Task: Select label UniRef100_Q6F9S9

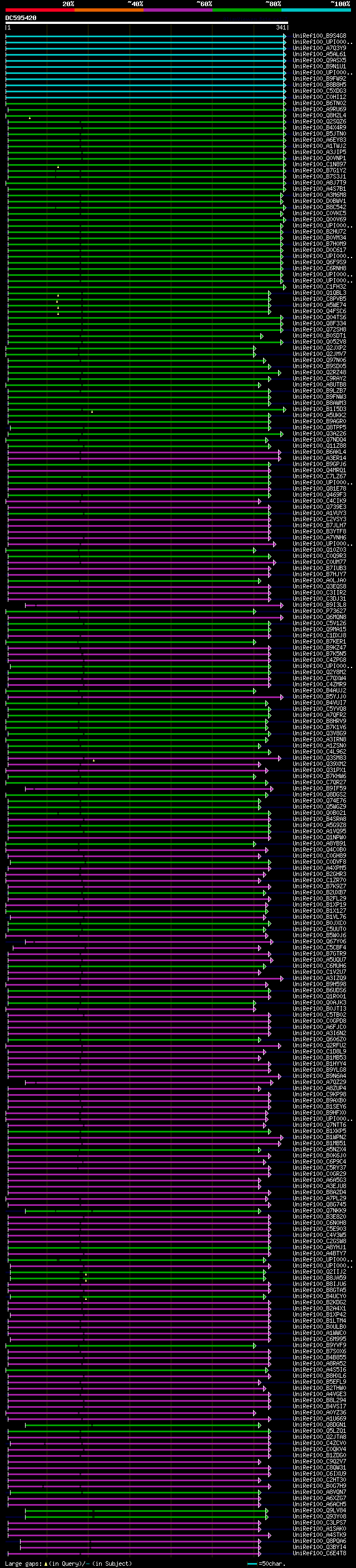Action: 319,262
